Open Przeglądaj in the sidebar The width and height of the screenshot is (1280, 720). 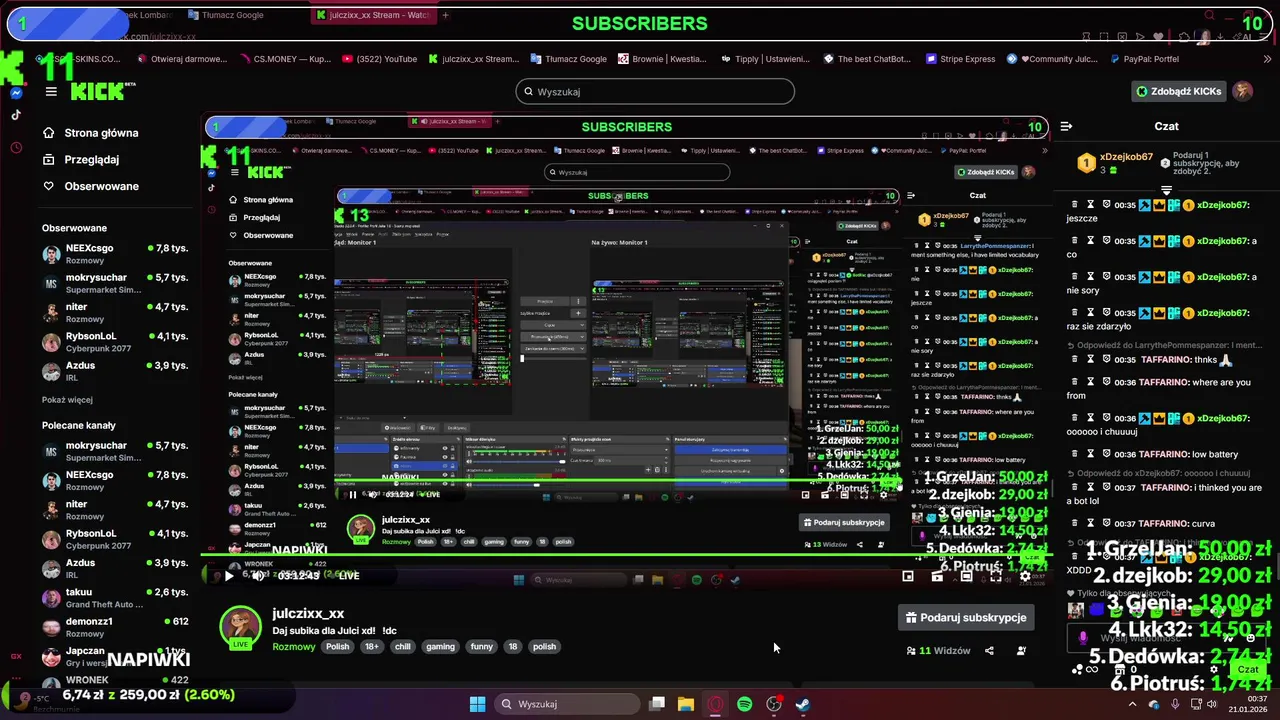[x=80, y=159]
